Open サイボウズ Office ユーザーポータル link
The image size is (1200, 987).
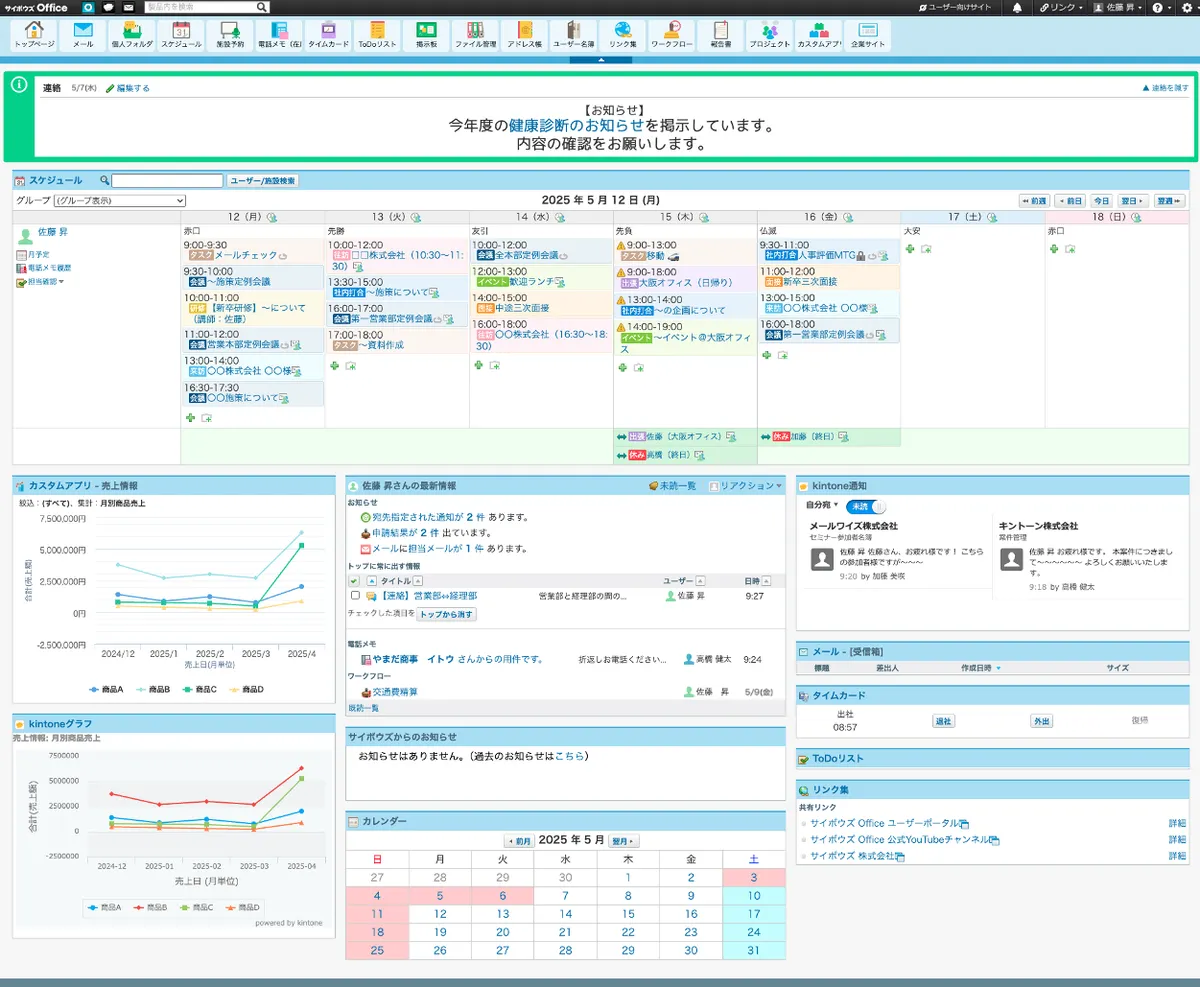pyautogui.click(x=884, y=823)
